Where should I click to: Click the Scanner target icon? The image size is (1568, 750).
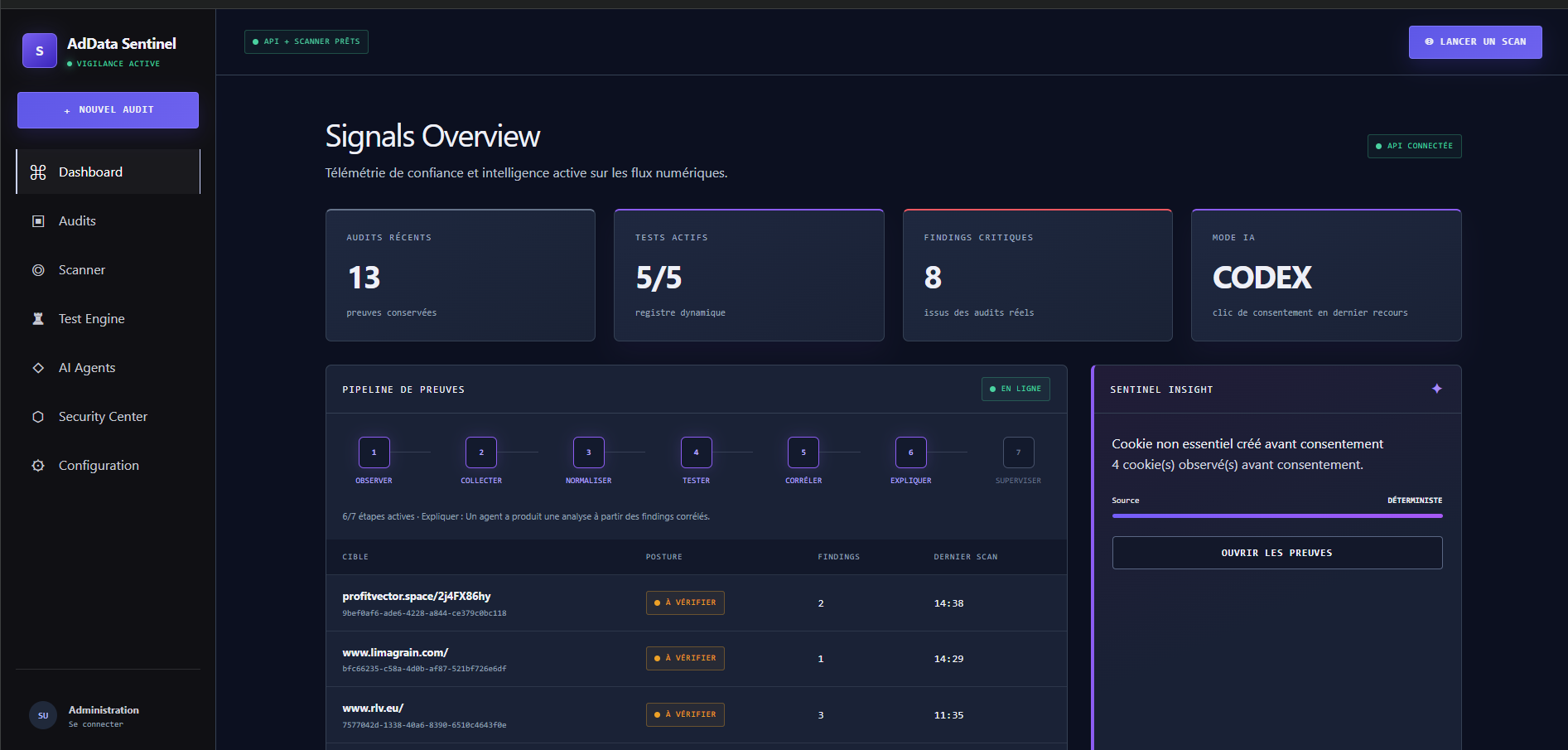click(x=38, y=270)
